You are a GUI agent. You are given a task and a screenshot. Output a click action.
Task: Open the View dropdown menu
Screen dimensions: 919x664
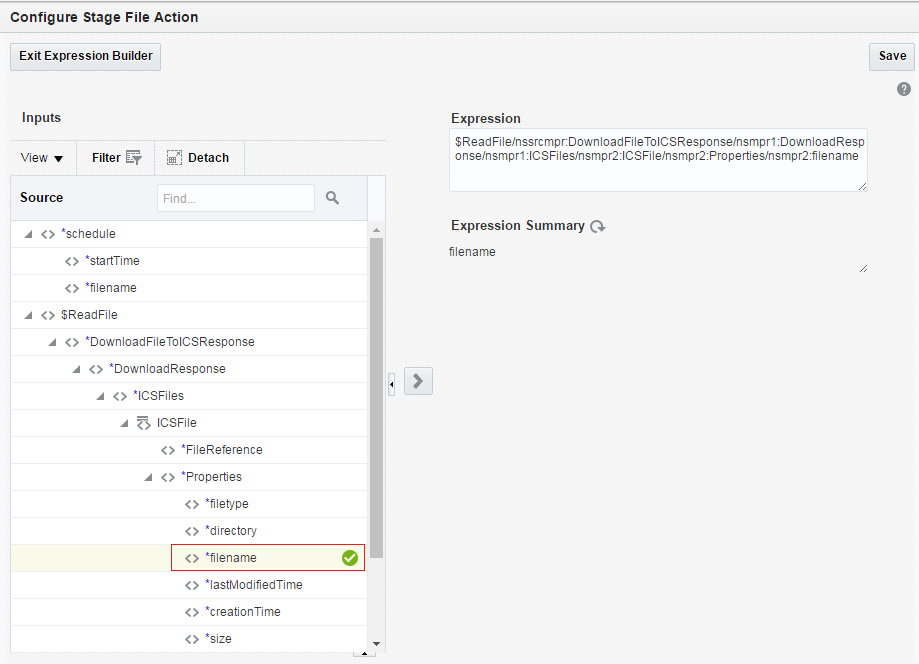42,158
